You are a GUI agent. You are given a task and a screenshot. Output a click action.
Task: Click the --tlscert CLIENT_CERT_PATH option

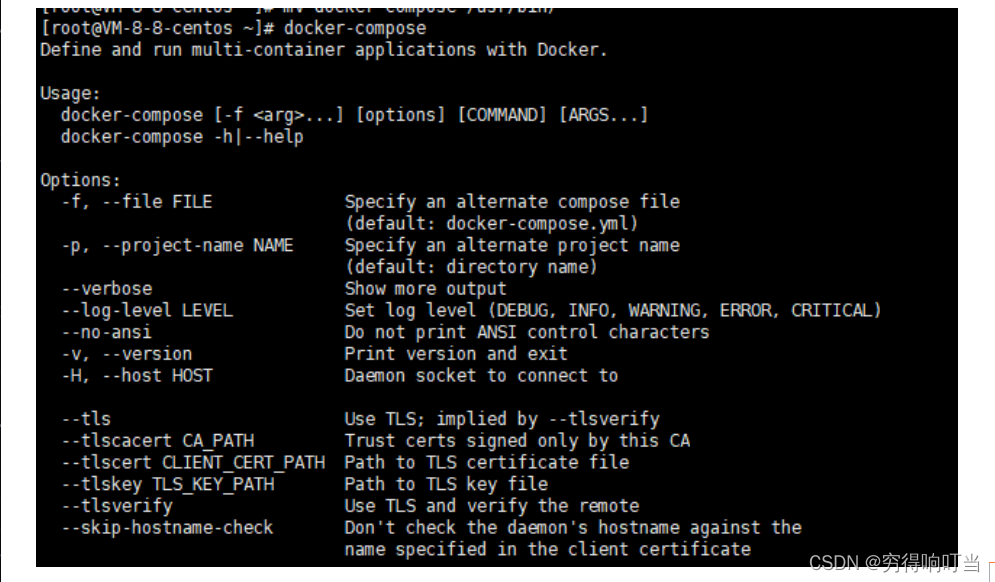click(193, 462)
